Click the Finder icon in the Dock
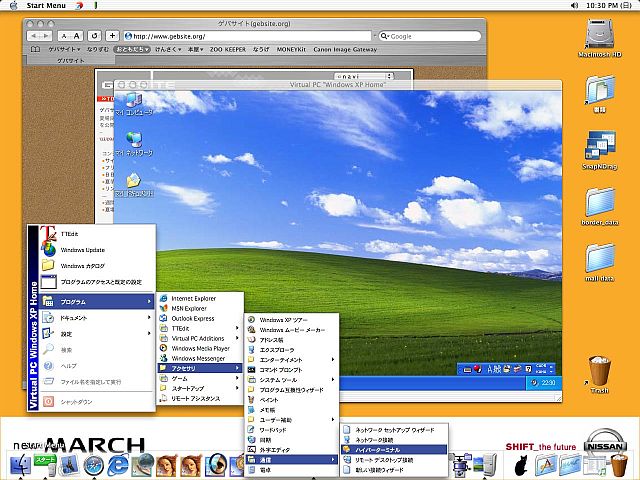Screen dimensions: 640x480 pyautogui.click(x=22, y=464)
